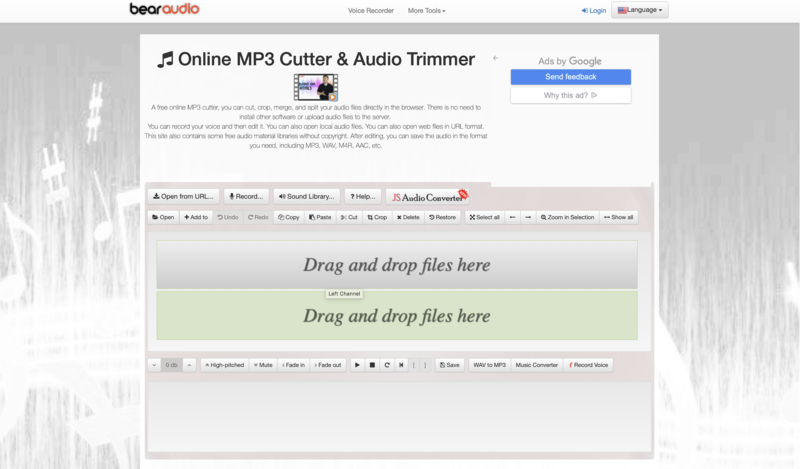Click the upper drag and drop area
The height and width of the screenshot is (469, 800).
tap(396, 265)
